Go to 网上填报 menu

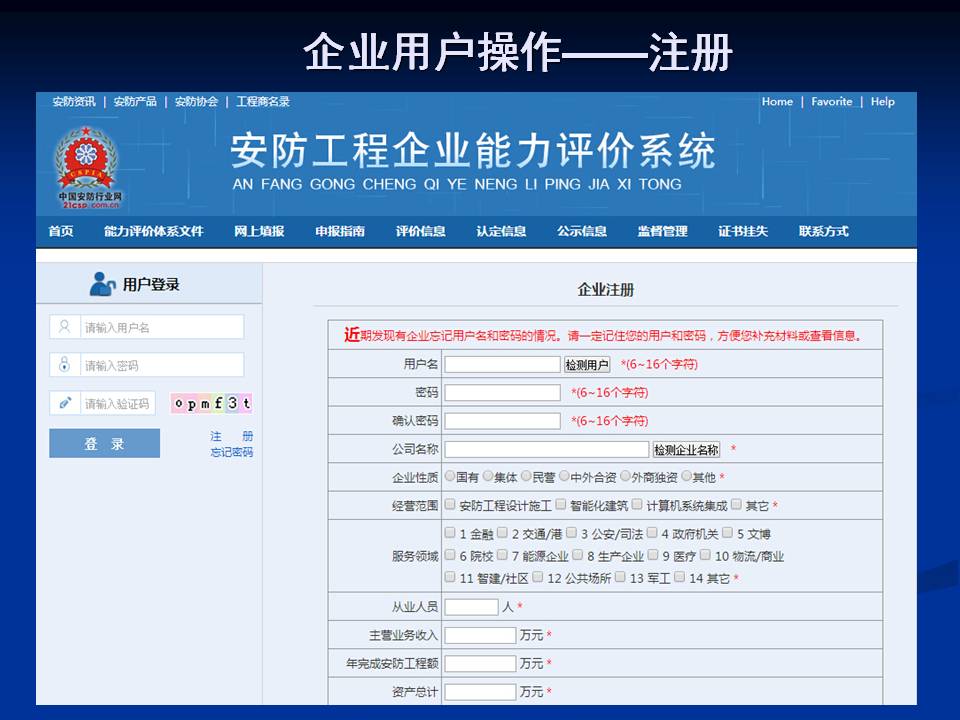259,231
